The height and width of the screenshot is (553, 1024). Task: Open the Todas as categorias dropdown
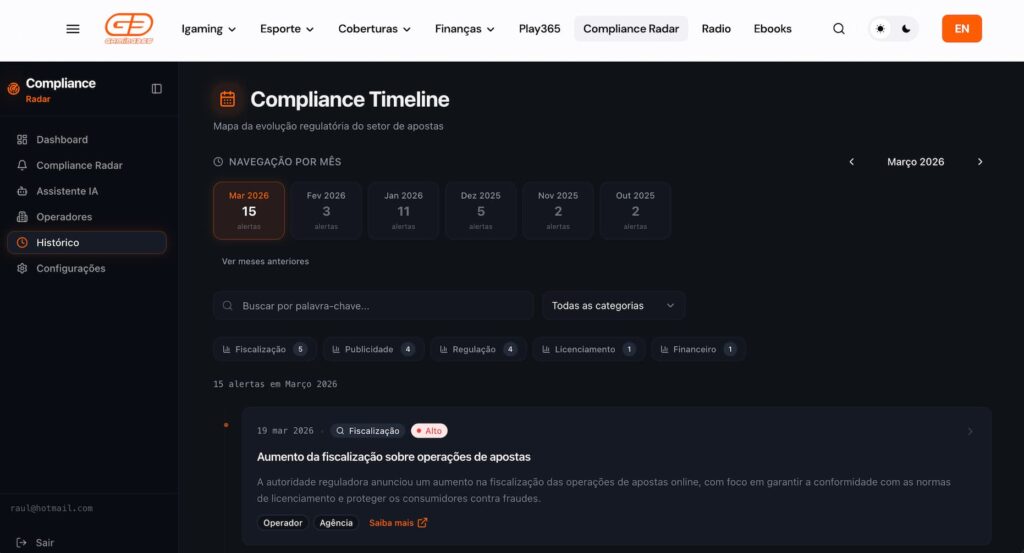coord(613,306)
